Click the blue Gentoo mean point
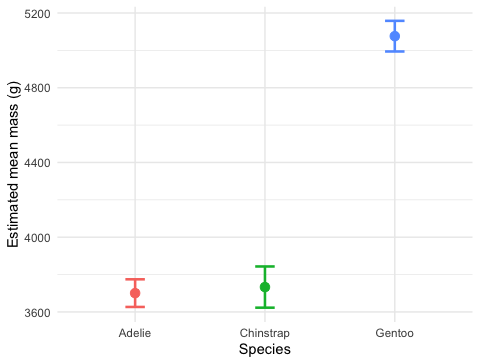Screen dimensions: 480x364 (395, 36)
